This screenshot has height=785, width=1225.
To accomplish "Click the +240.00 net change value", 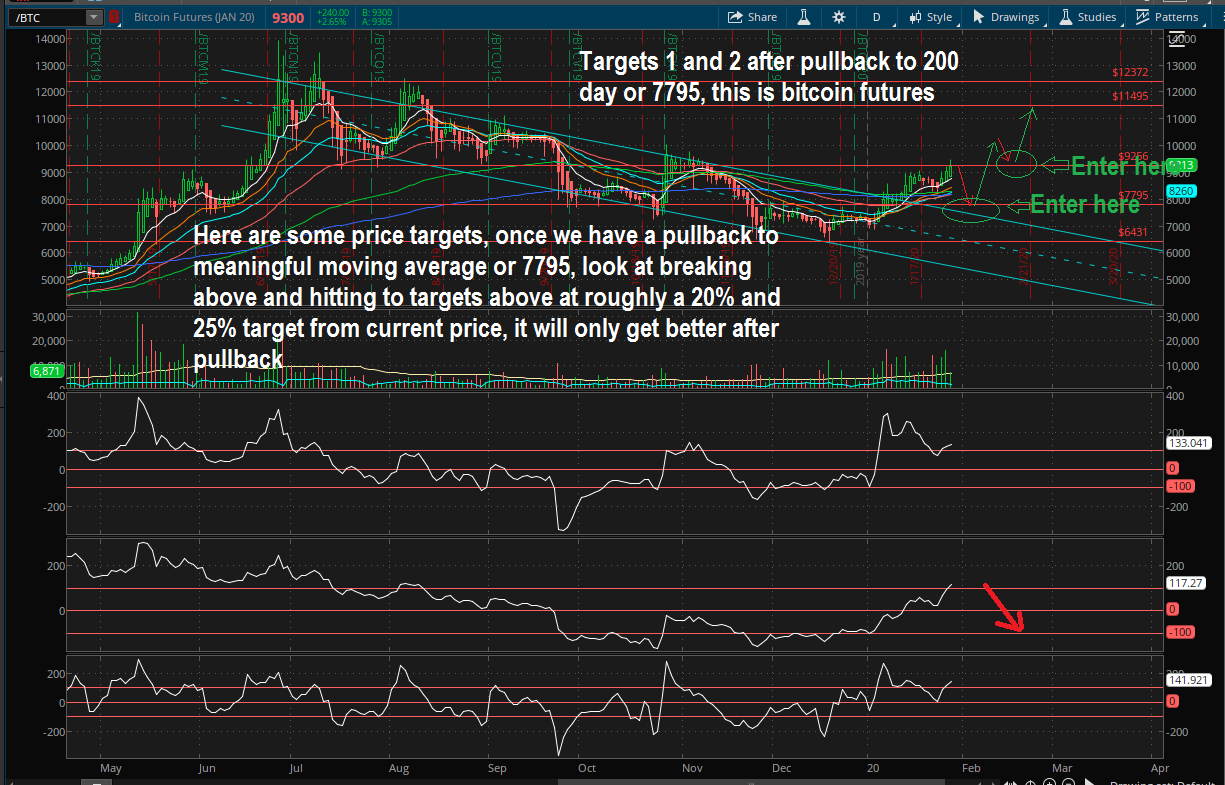I will click(x=331, y=13).
